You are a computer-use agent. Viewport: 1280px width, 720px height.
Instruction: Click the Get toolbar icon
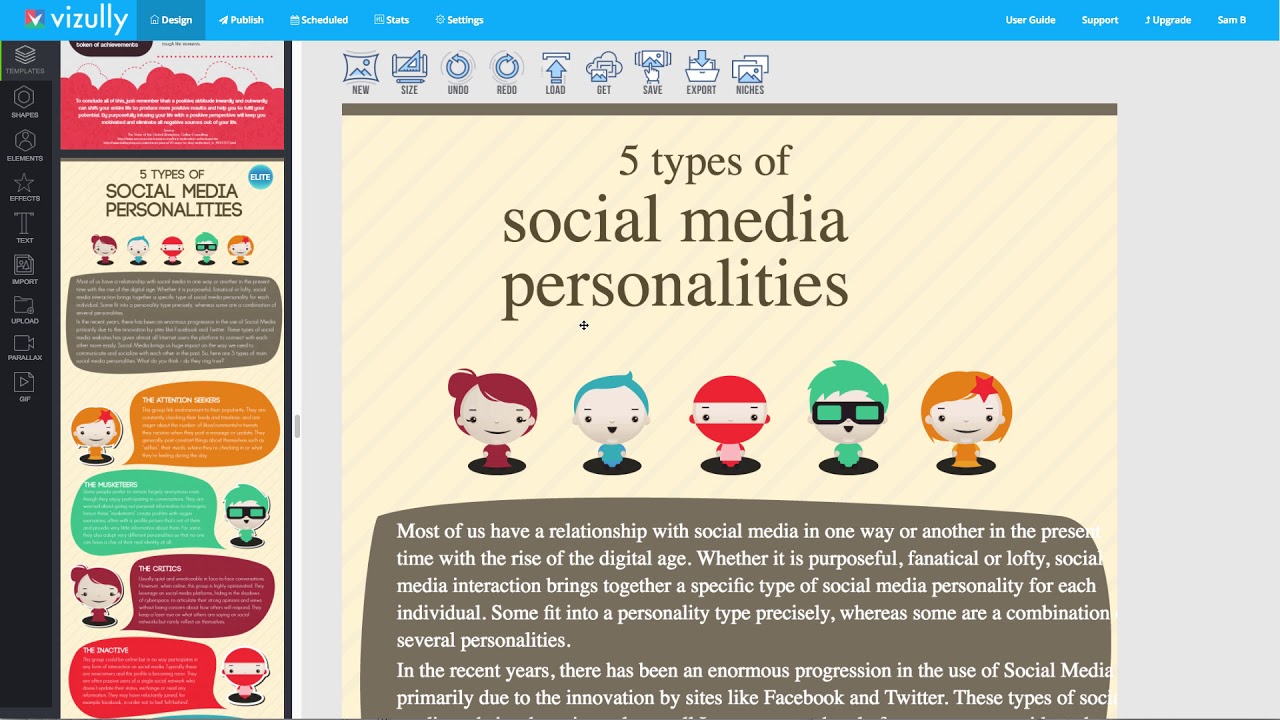click(604, 74)
